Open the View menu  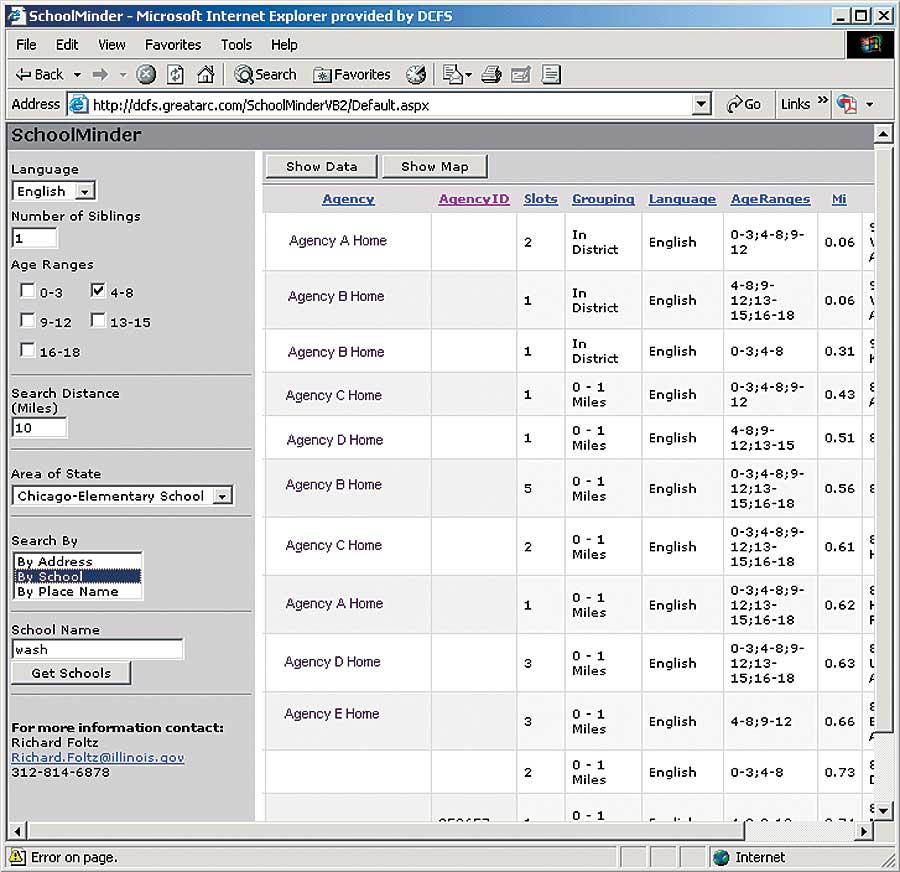coord(111,45)
